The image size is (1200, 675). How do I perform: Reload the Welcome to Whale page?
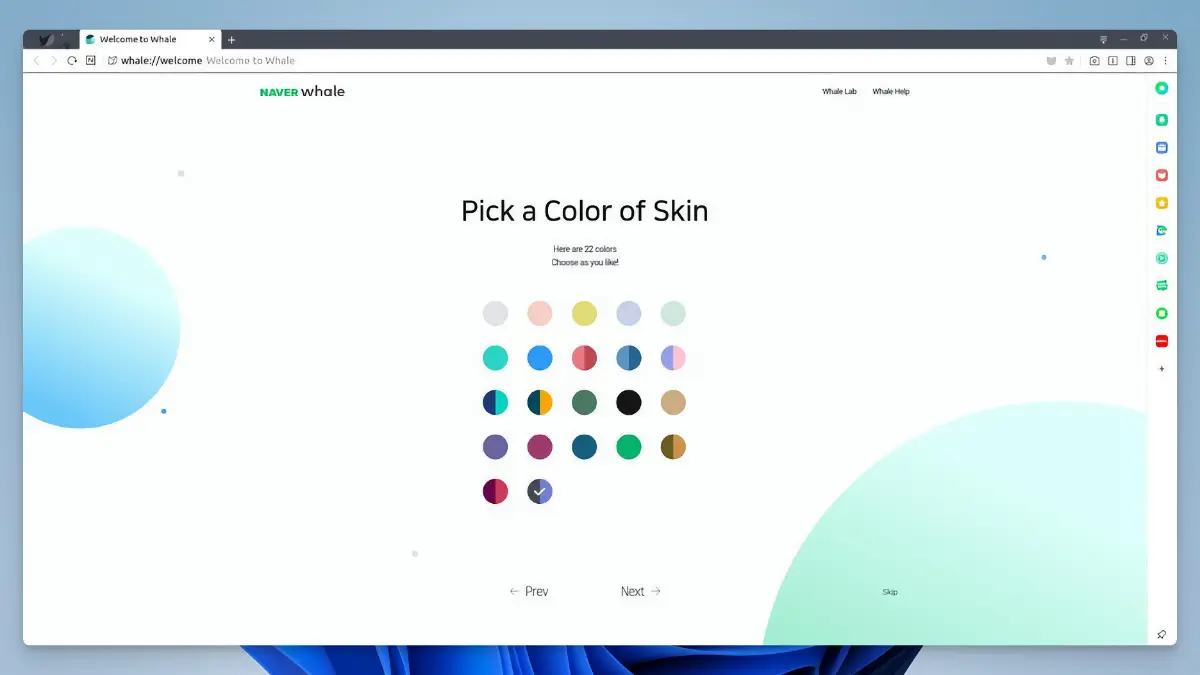(72, 61)
